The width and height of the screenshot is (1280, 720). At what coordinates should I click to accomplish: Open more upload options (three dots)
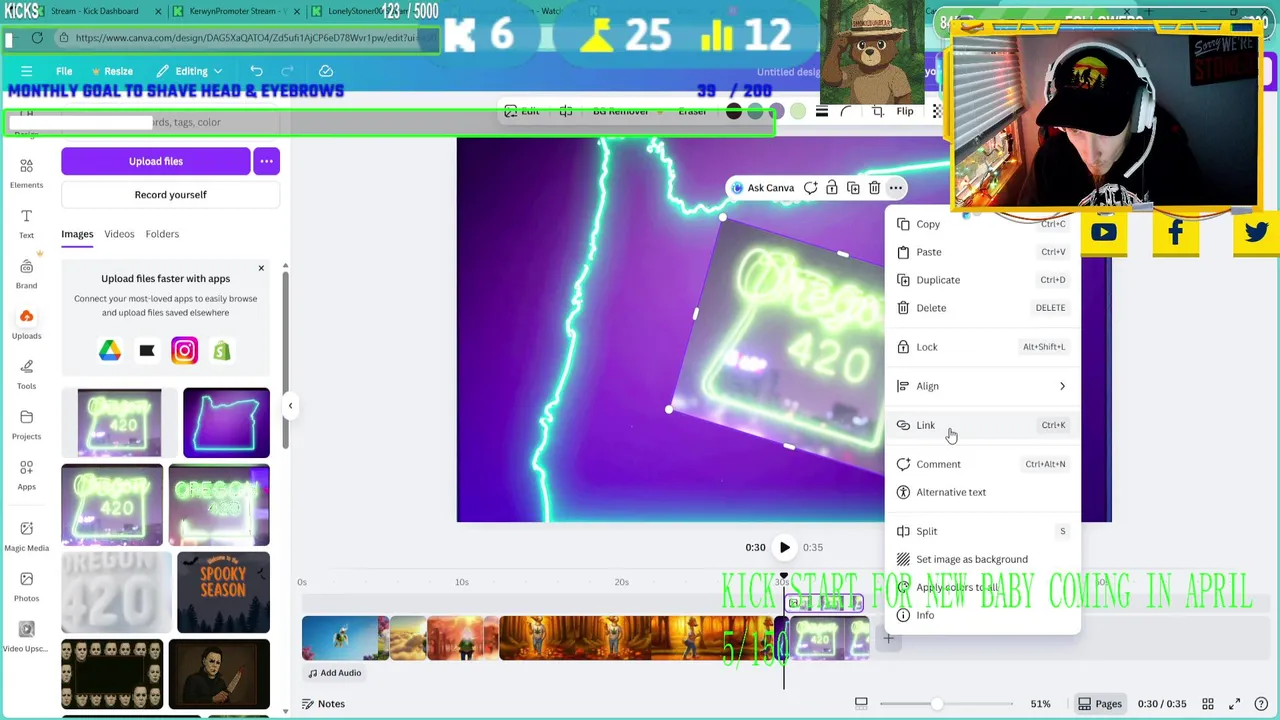pos(266,161)
